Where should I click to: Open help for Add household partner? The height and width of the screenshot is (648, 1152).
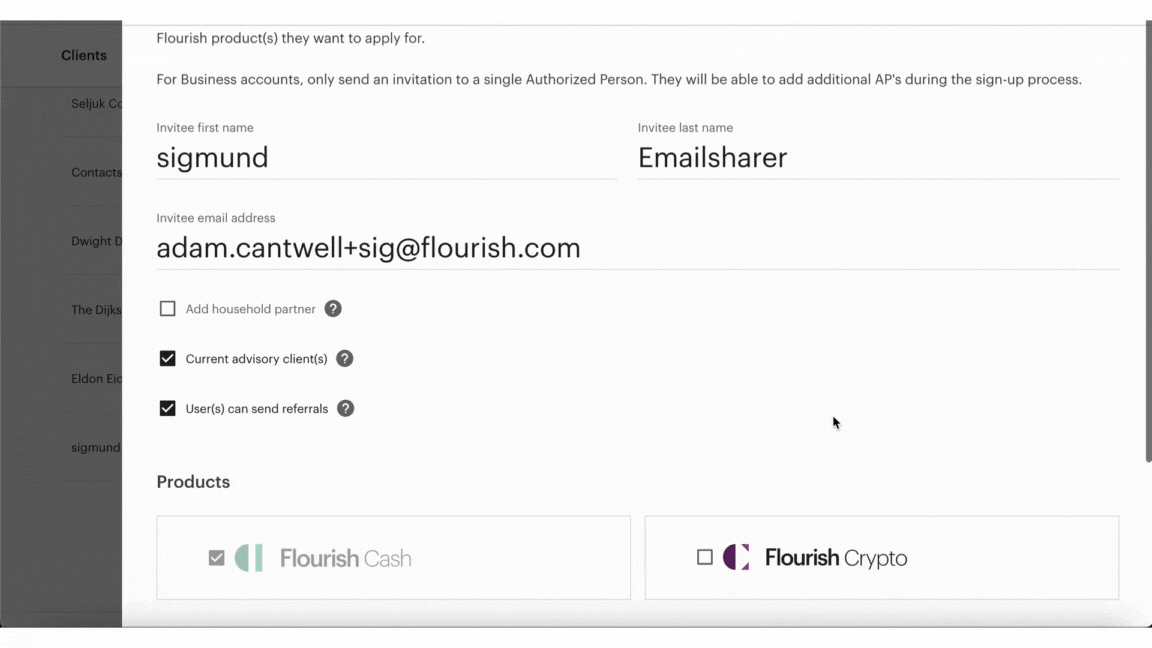tap(333, 309)
